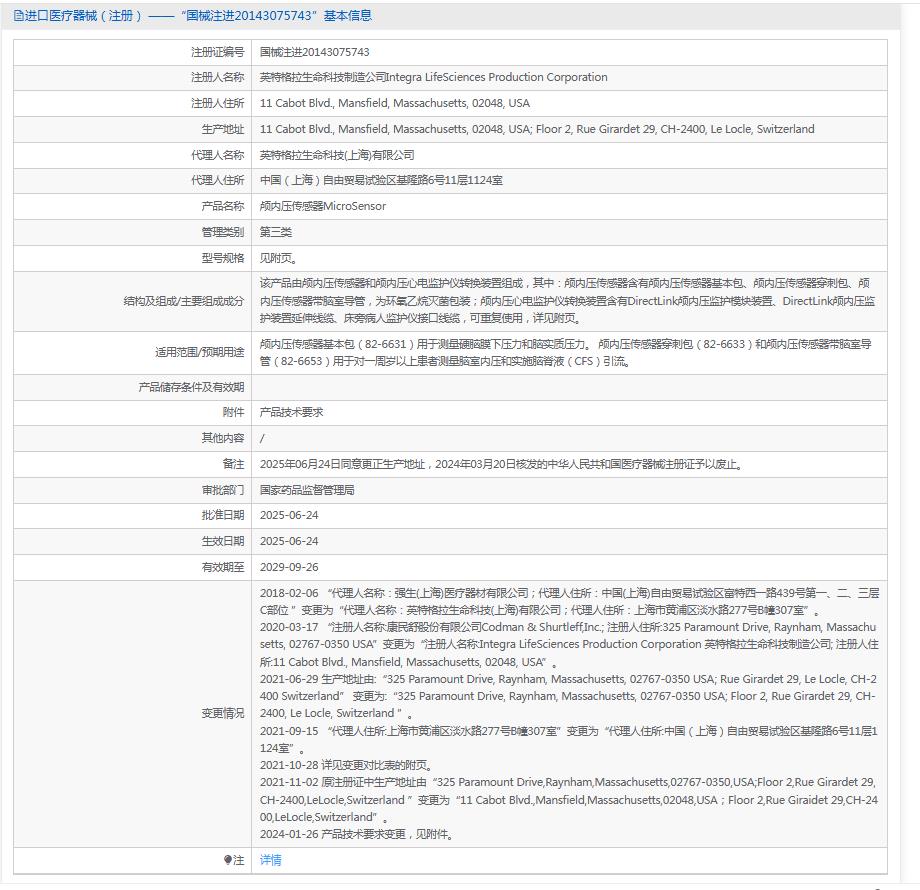920x890 pixels.
Task: Select registrant address 11 Cabot Blvd., Mansfield value
Action: (x=395, y=103)
